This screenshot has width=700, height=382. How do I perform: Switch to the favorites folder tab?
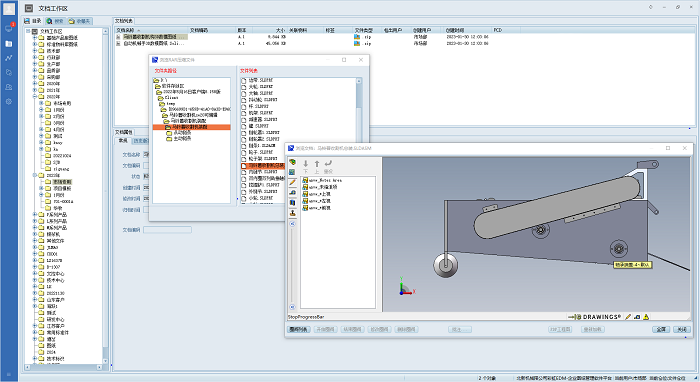pos(79,21)
